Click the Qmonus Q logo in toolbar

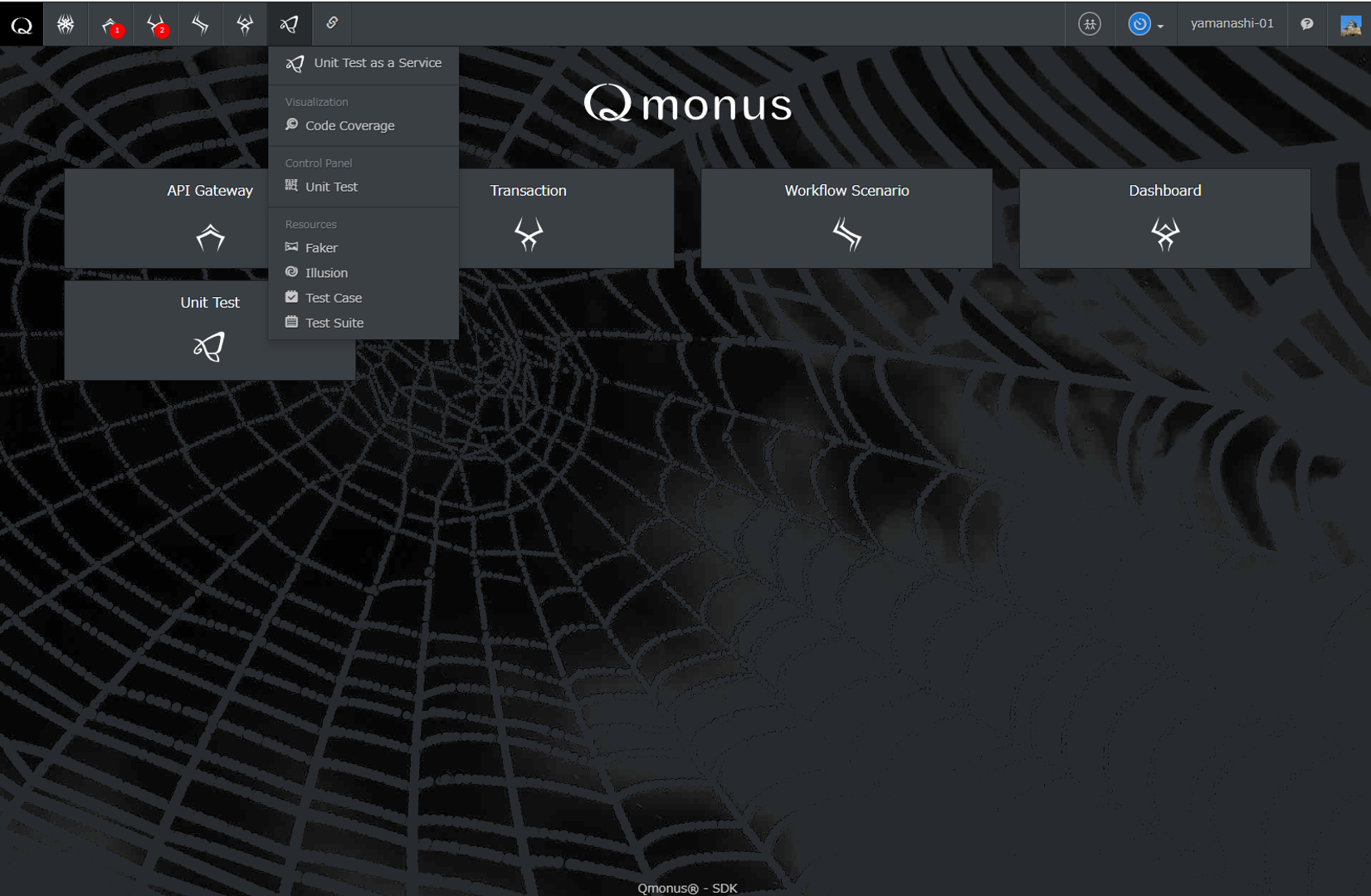pyautogui.click(x=22, y=24)
